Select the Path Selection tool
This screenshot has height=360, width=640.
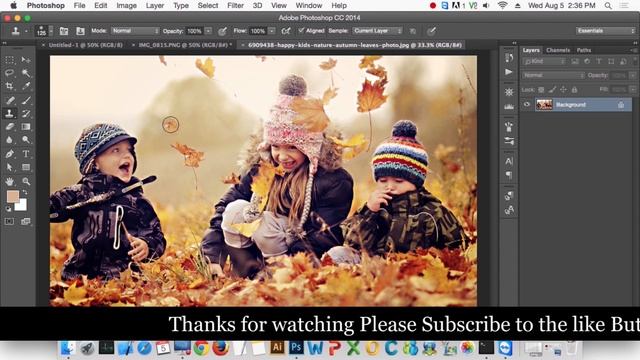(x=9, y=167)
